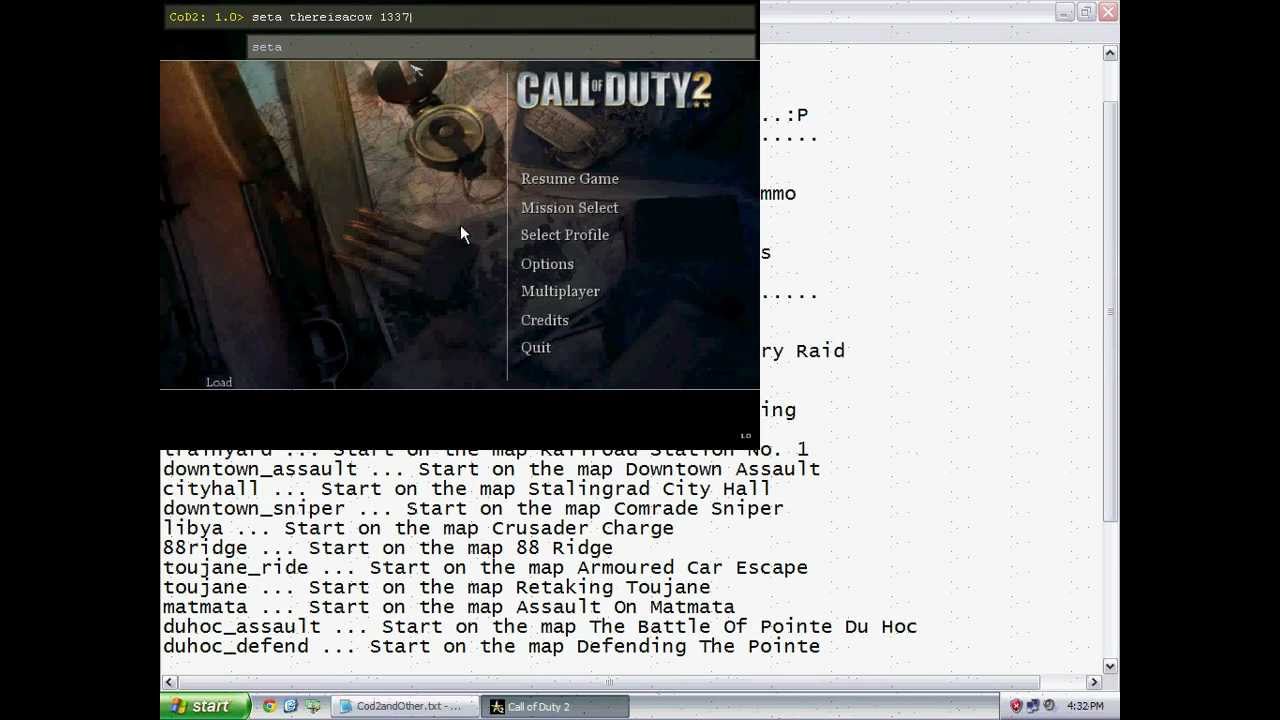Switch to Cod2andOther.txt taskbar window

point(405,706)
